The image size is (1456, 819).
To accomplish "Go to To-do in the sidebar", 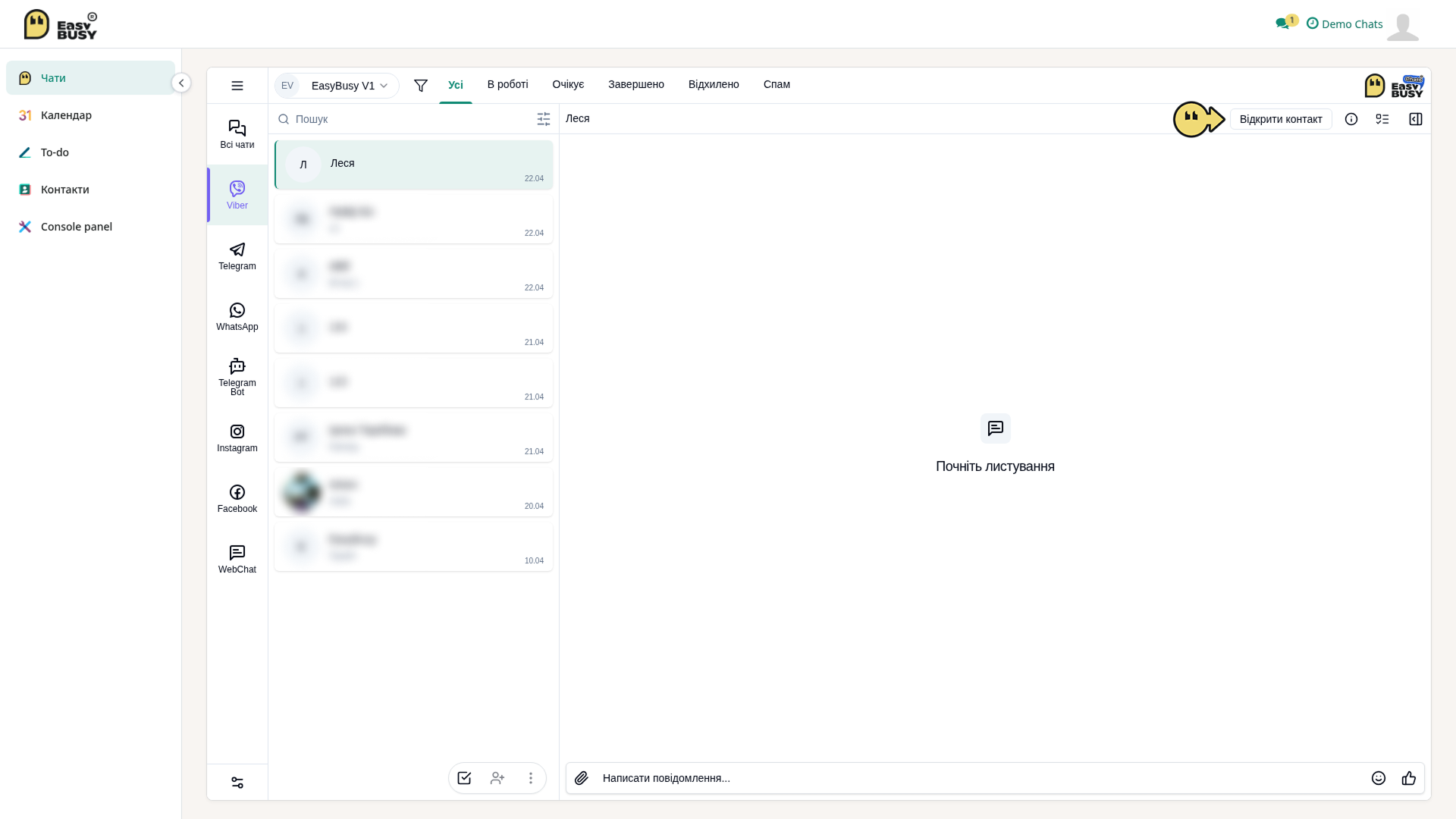I will point(90,152).
